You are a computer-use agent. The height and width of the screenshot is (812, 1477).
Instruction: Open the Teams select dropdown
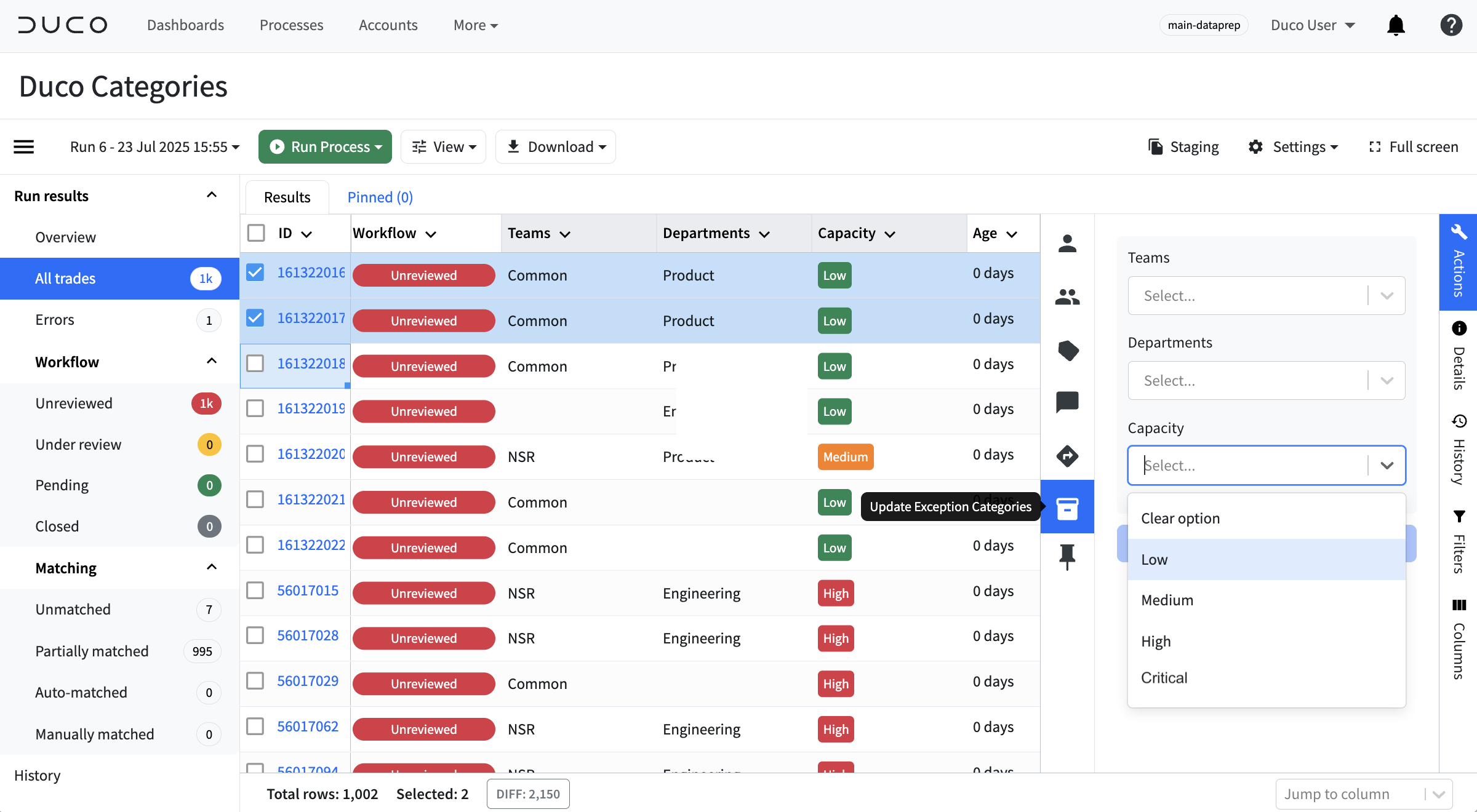[x=1267, y=296]
